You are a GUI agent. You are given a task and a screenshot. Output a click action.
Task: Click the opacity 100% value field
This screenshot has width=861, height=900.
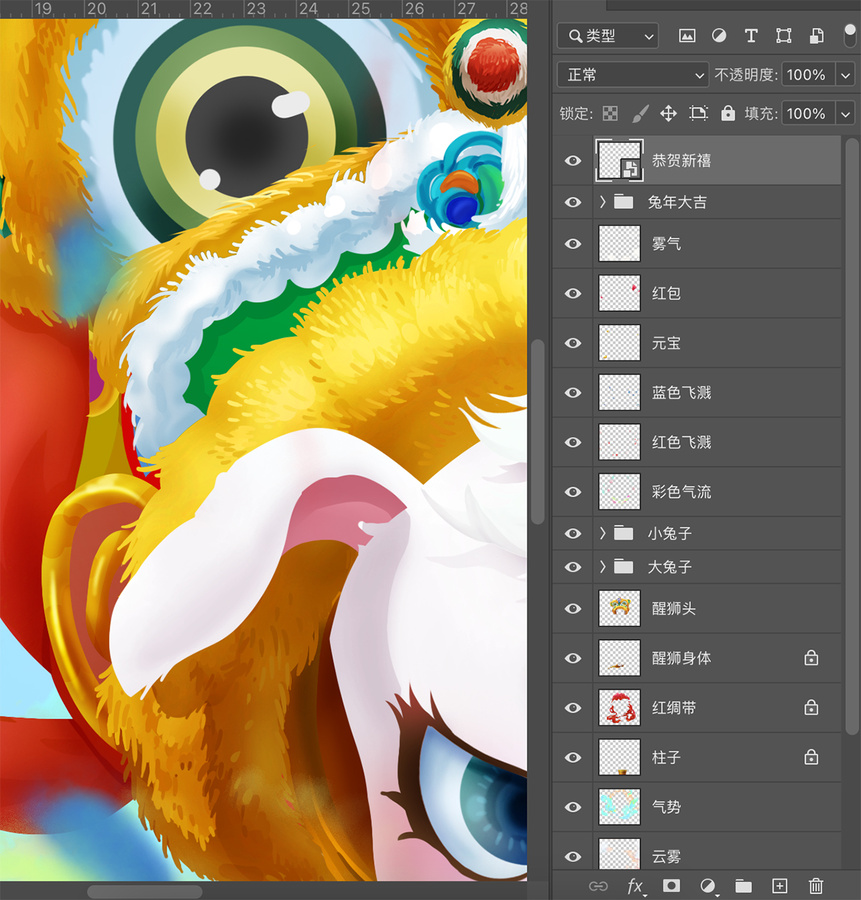click(808, 75)
